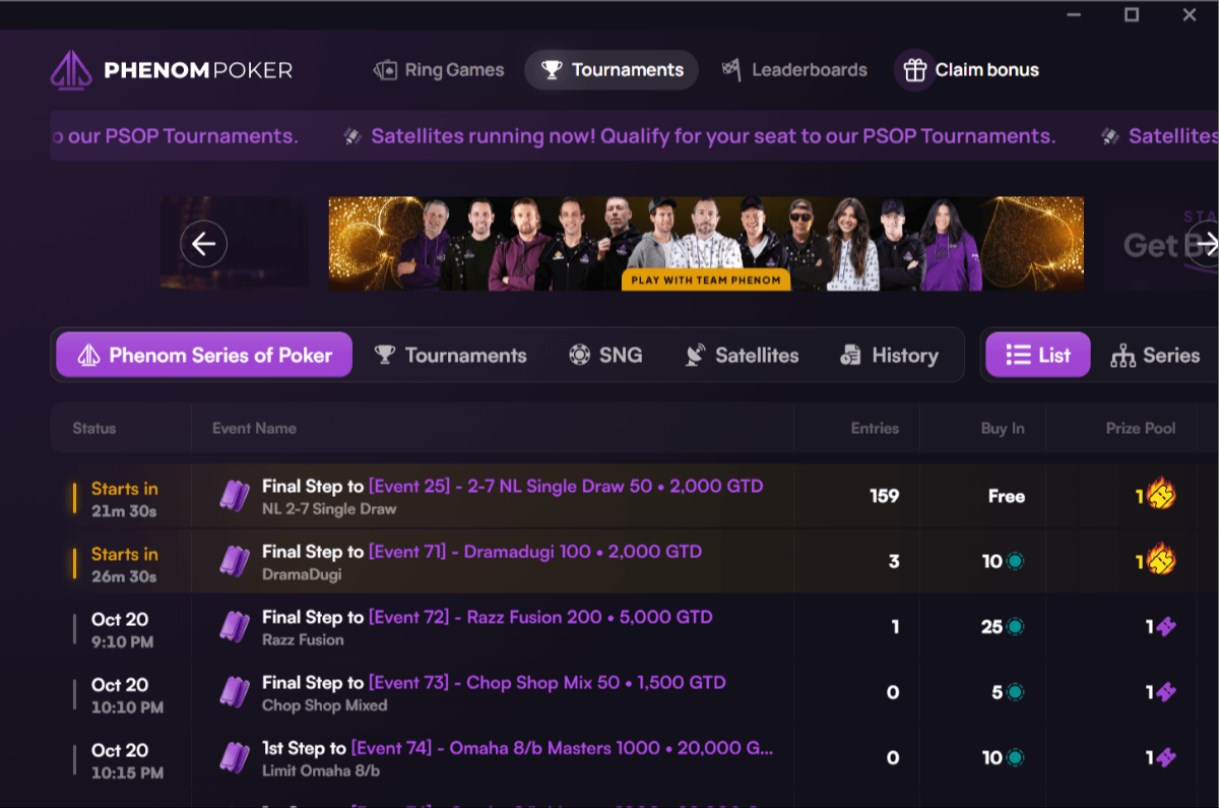Click the chip icon beside the Dramadugi buy-in
The height and width of the screenshot is (808, 1219).
pyautogui.click(x=1015, y=562)
